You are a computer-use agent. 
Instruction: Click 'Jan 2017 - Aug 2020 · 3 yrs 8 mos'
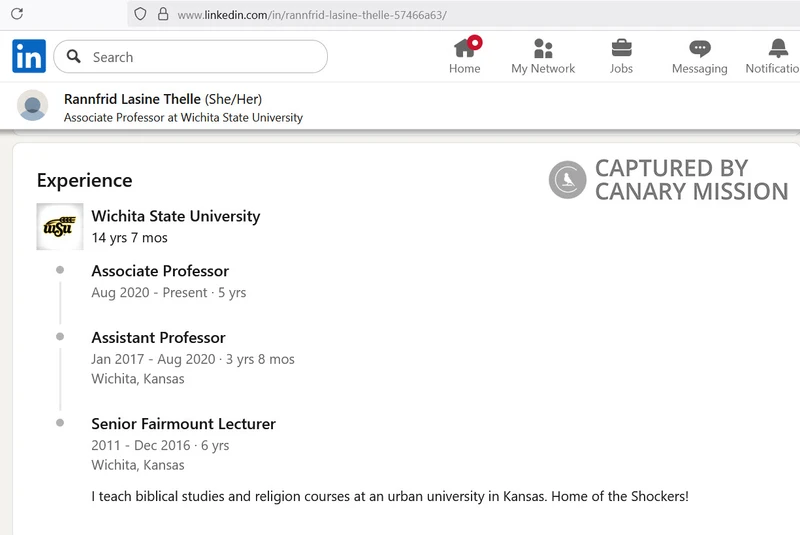coord(193,359)
